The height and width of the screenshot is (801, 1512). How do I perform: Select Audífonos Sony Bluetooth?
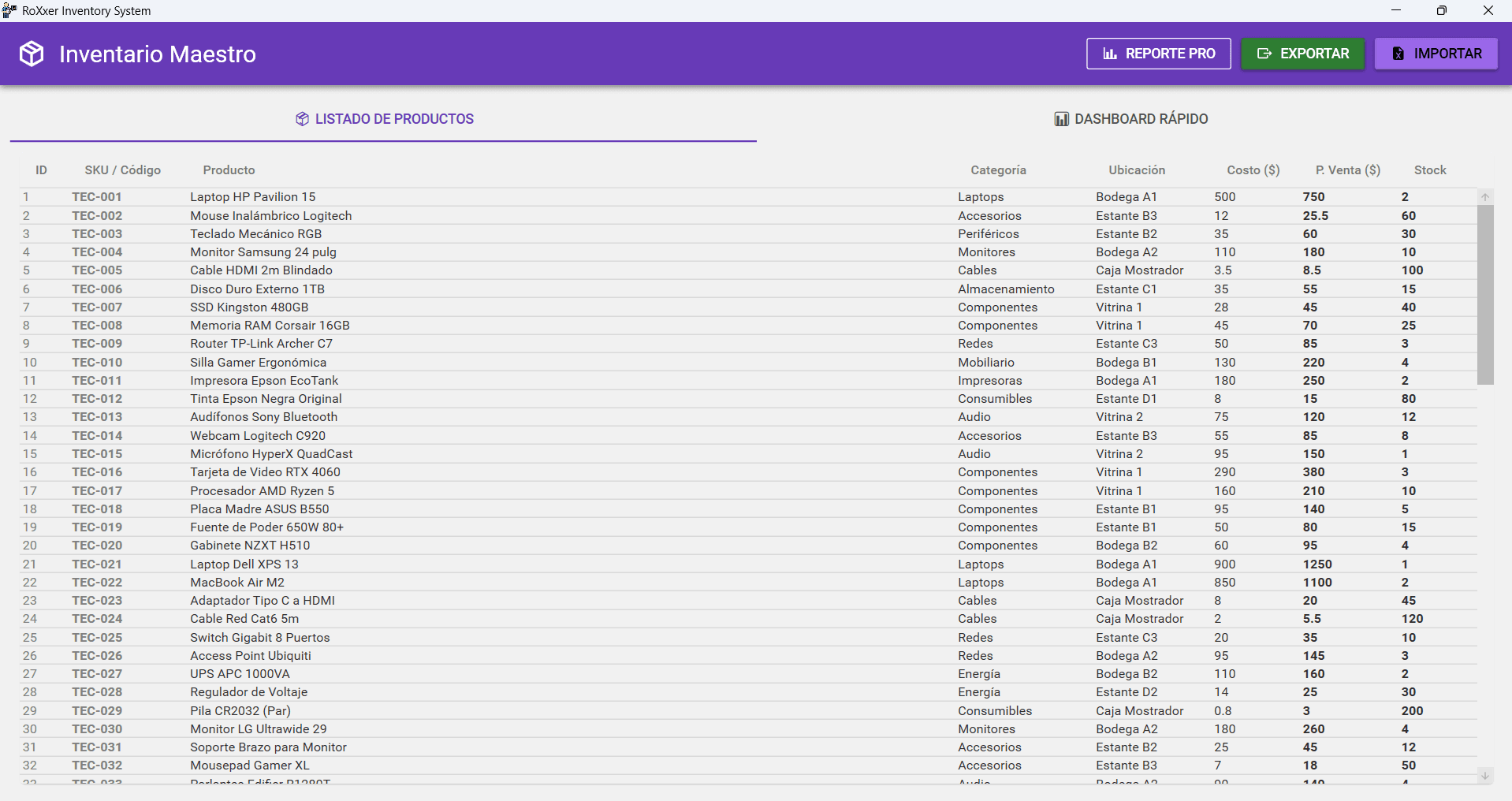pos(263,417)
